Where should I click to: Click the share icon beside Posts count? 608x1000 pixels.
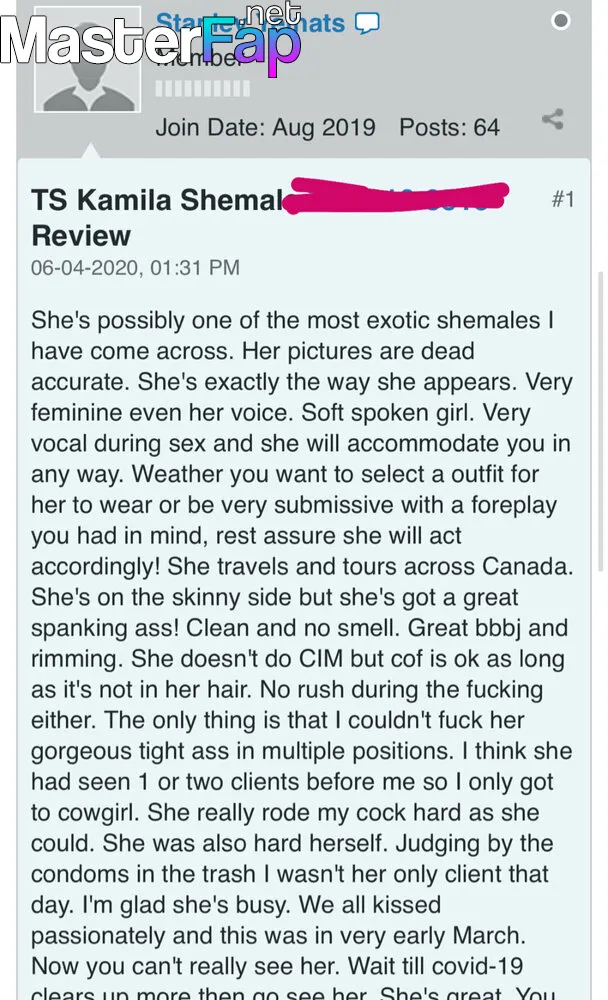coord(552,119)
